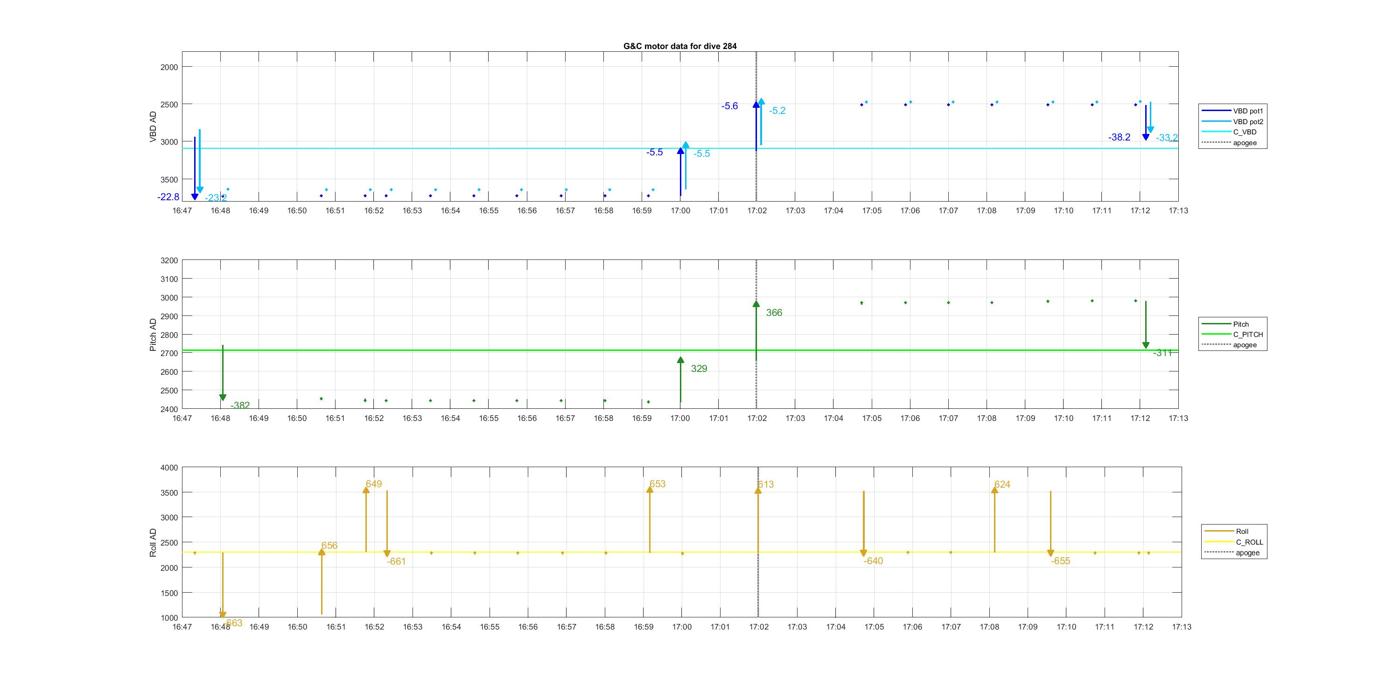This screenshot has height=693, width=1400.
Task: Click the '-33.2' annotation in VBD plot
Action: (1167, 138)
